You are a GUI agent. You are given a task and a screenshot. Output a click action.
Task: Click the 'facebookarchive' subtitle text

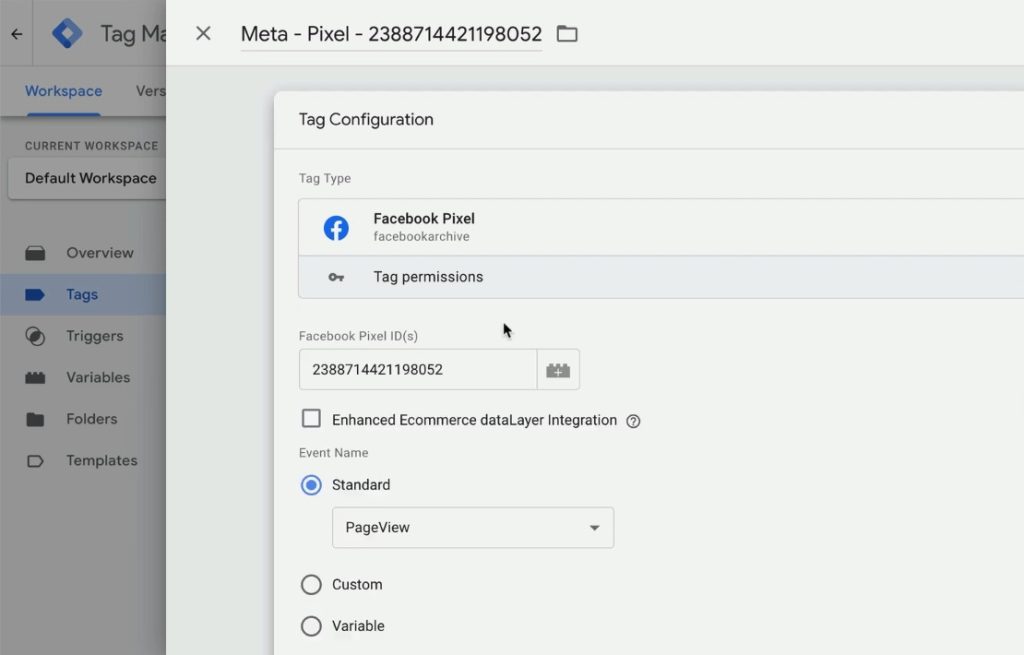point(421,236)
